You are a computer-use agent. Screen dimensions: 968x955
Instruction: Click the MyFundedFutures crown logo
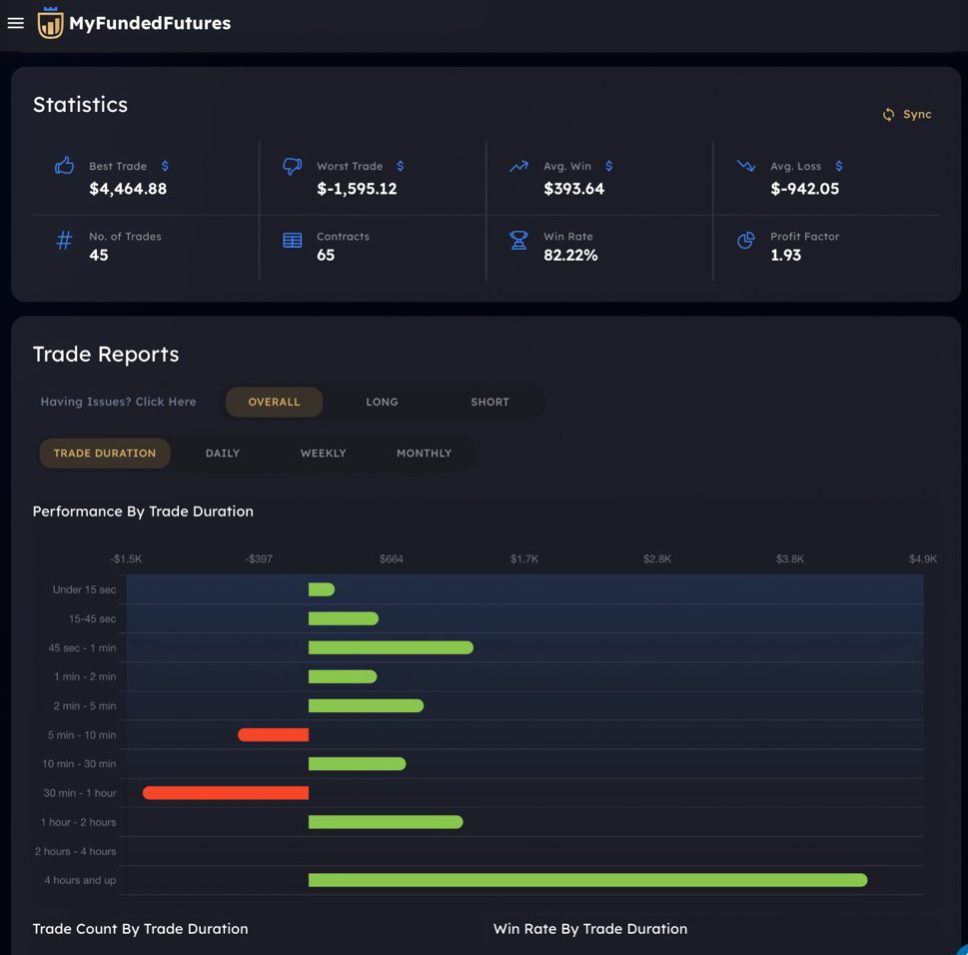tap(50, 23)
